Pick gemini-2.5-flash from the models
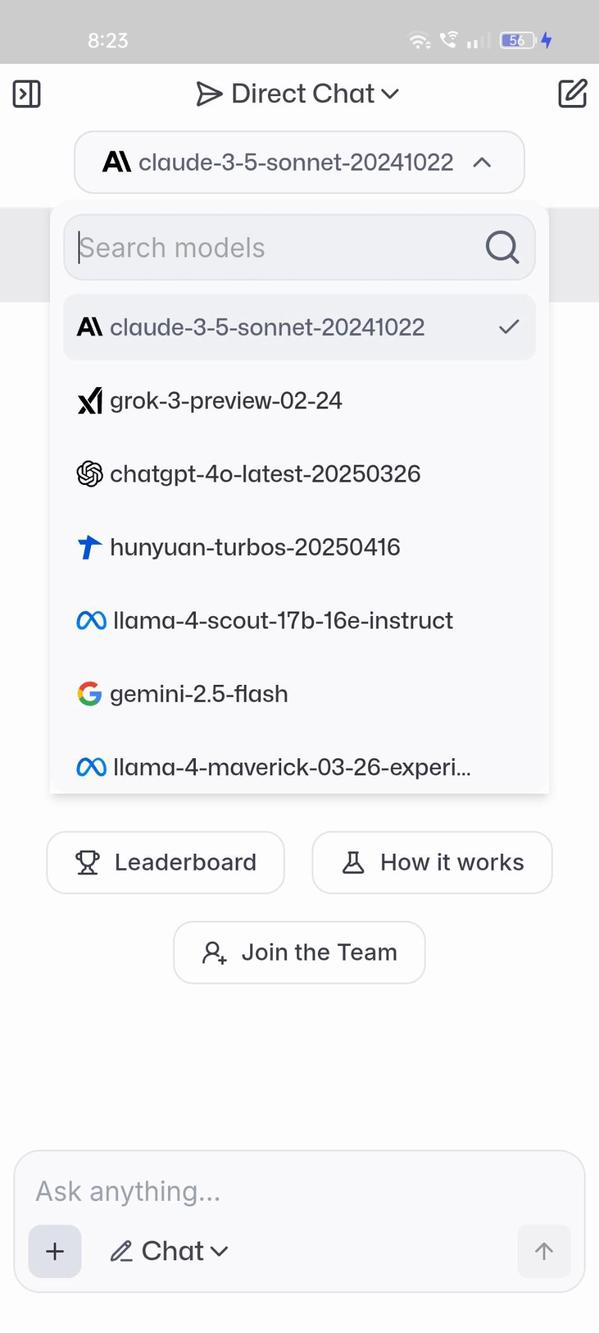The width and height of the screenshot is (599, 1333). tap(299, 694)
